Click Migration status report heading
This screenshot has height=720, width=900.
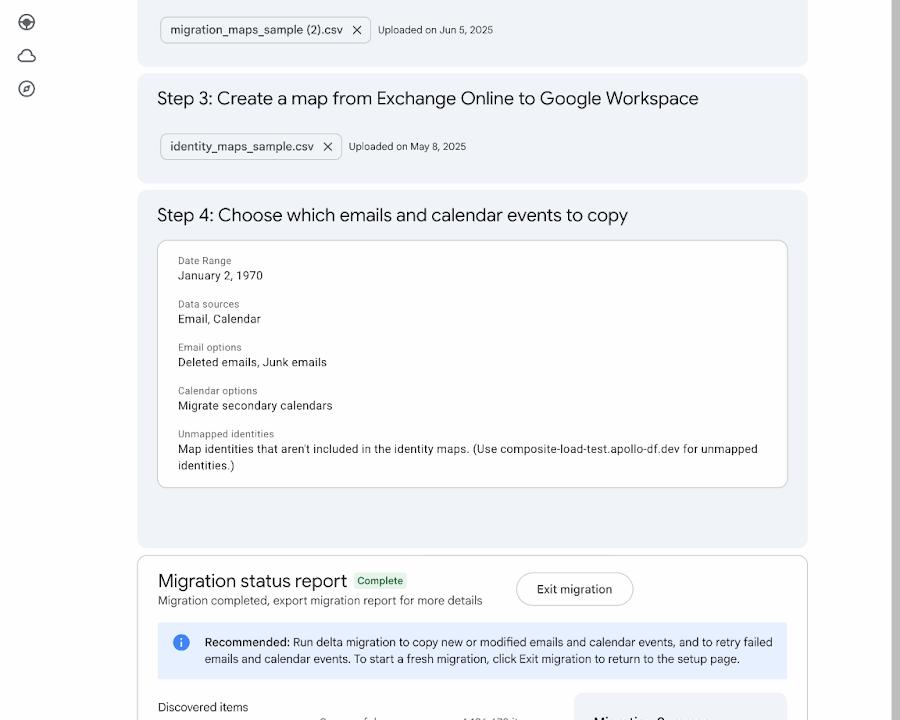pos(253,581)
